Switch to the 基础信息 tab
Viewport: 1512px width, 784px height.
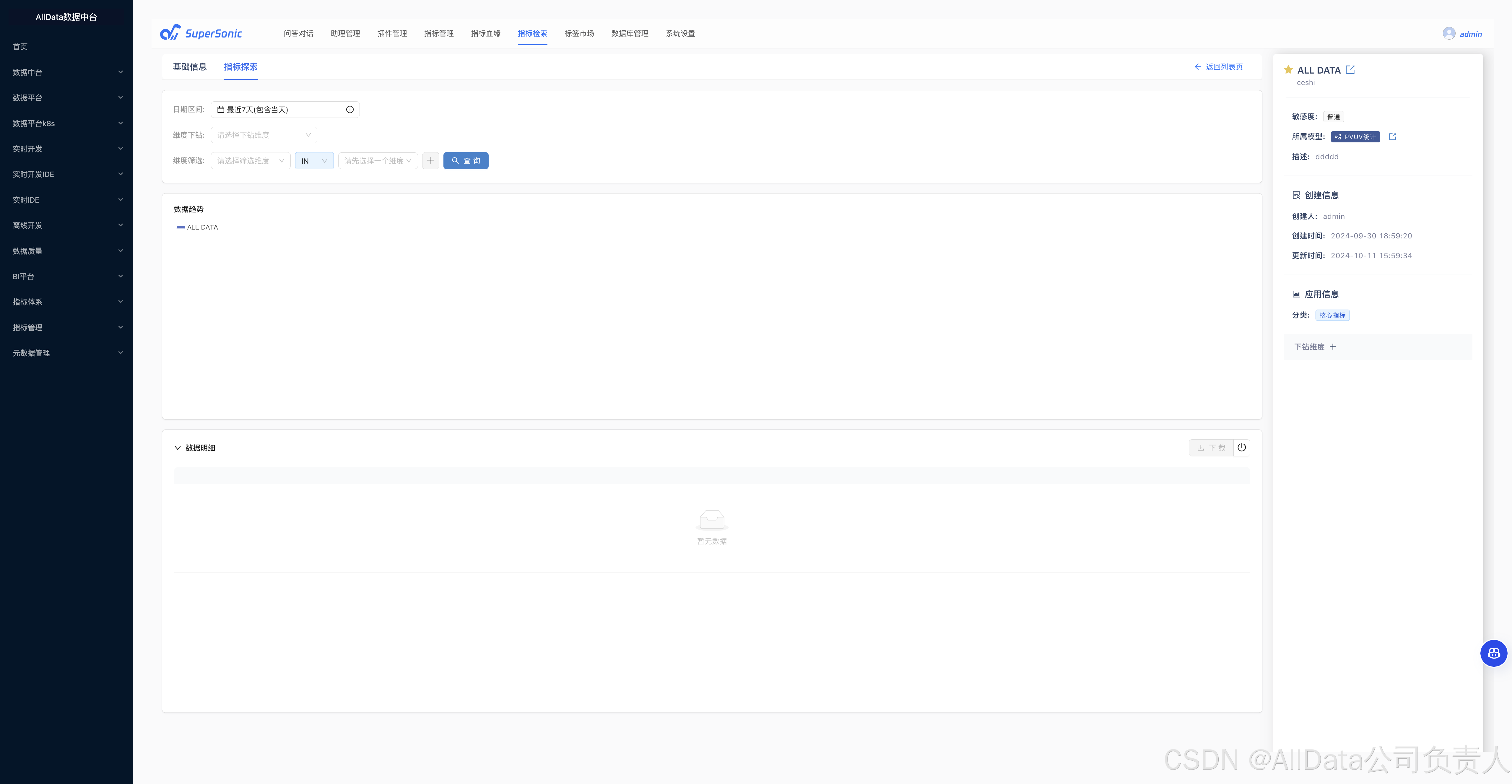click(x=190, y=67)
